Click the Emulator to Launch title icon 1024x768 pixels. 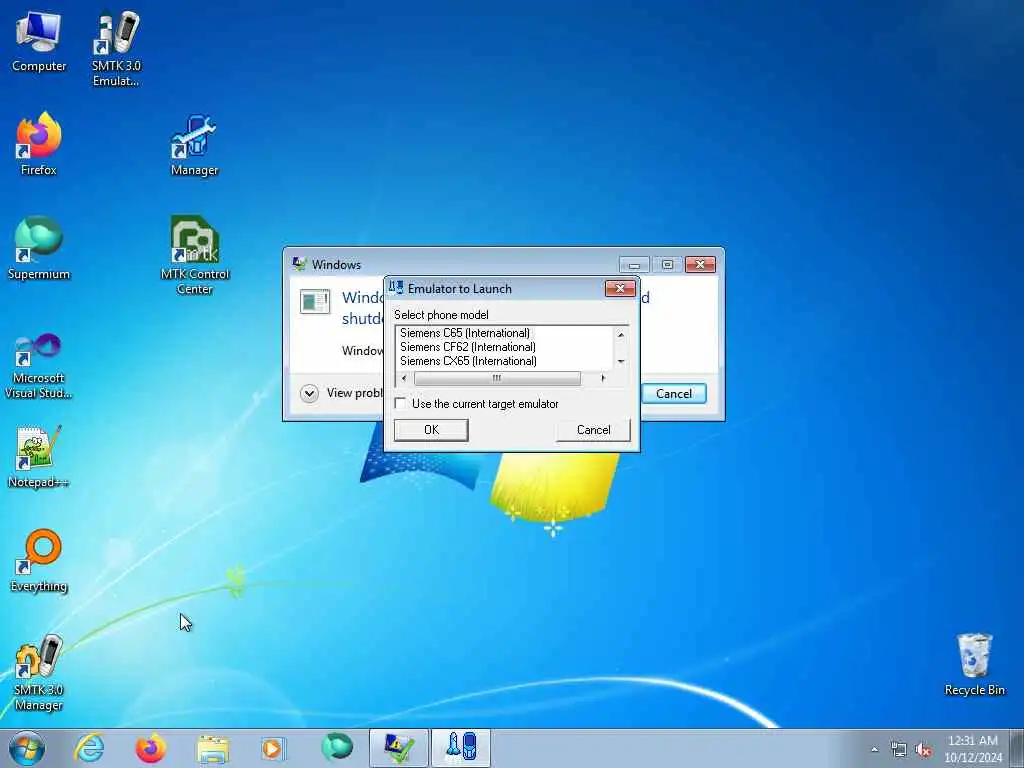click(x=396, y=288)
